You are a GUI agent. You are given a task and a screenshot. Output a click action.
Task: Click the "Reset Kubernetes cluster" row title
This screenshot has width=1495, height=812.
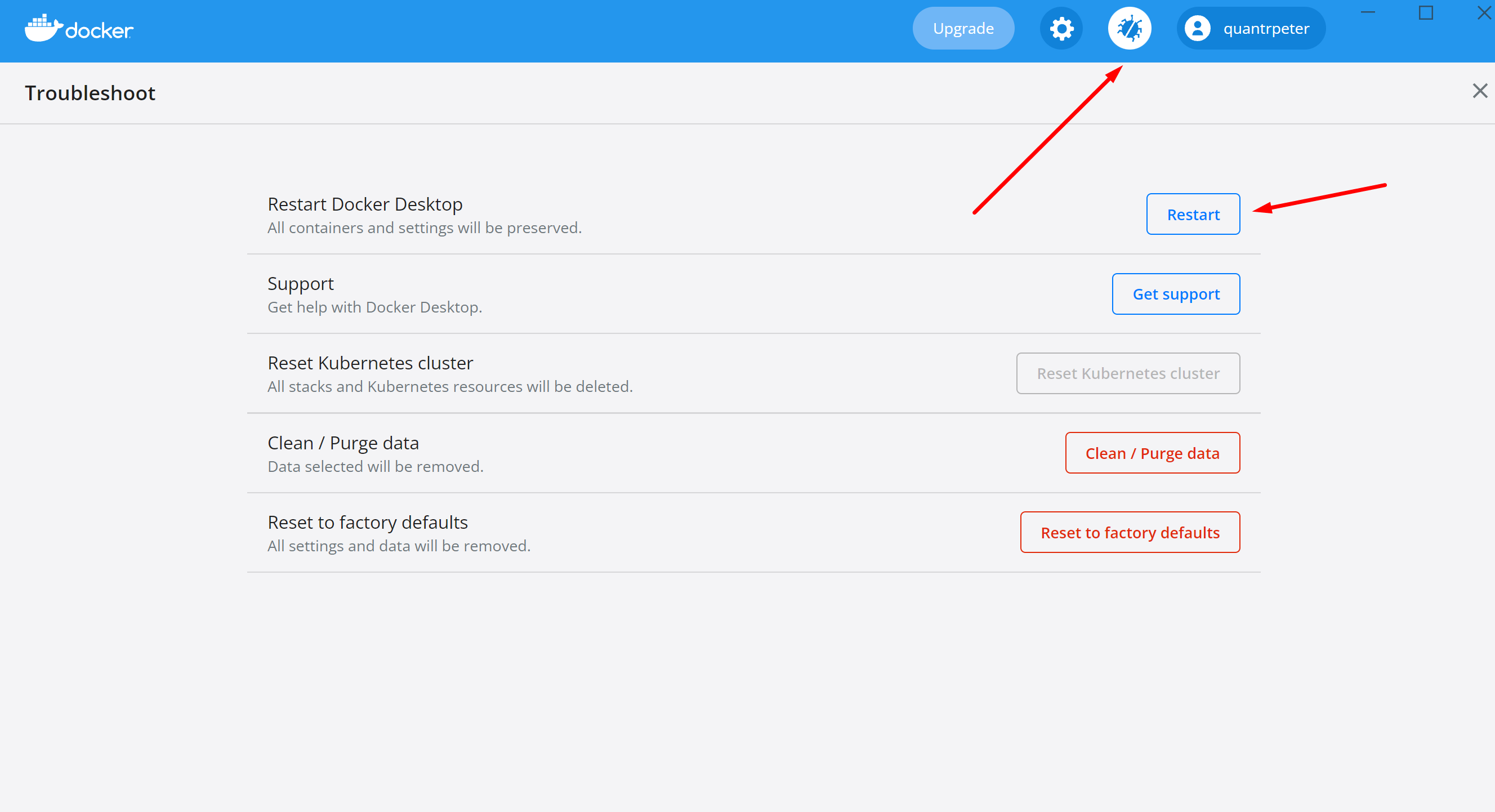pos(371,363)
